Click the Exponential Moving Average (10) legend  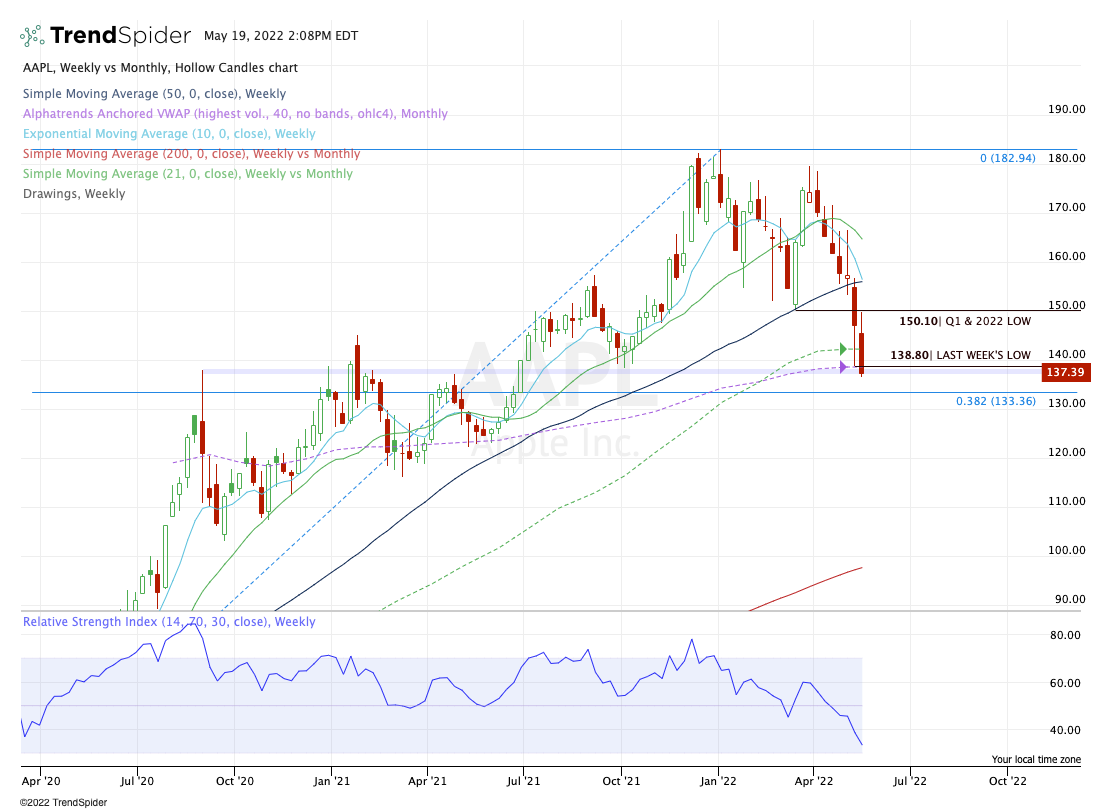(169, 134)
